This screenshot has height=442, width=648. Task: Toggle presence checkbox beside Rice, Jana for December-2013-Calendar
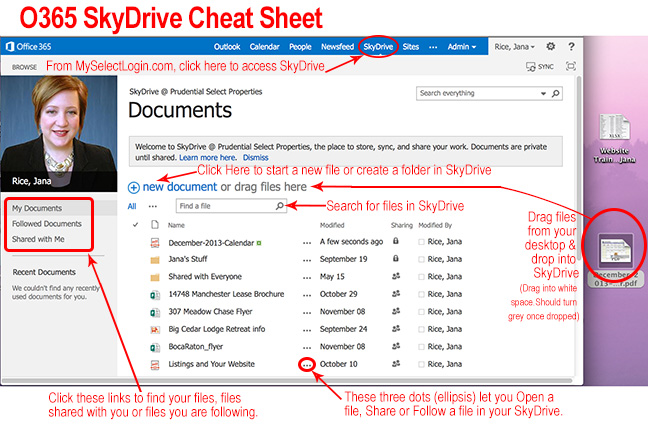tap(421, 242)
